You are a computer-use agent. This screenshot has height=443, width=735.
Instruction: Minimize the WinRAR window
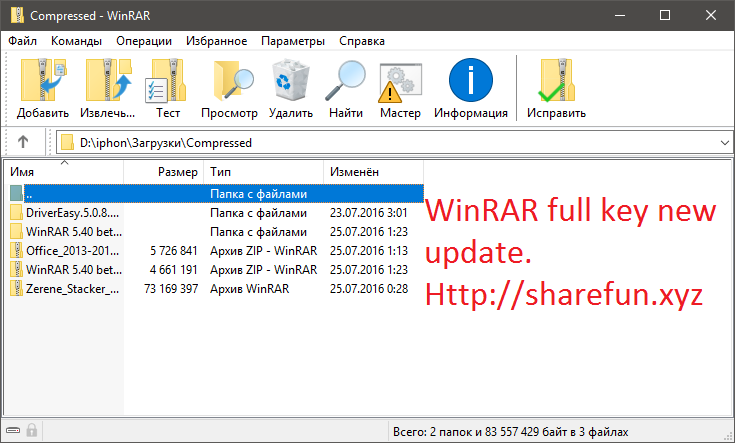point(620,15)
